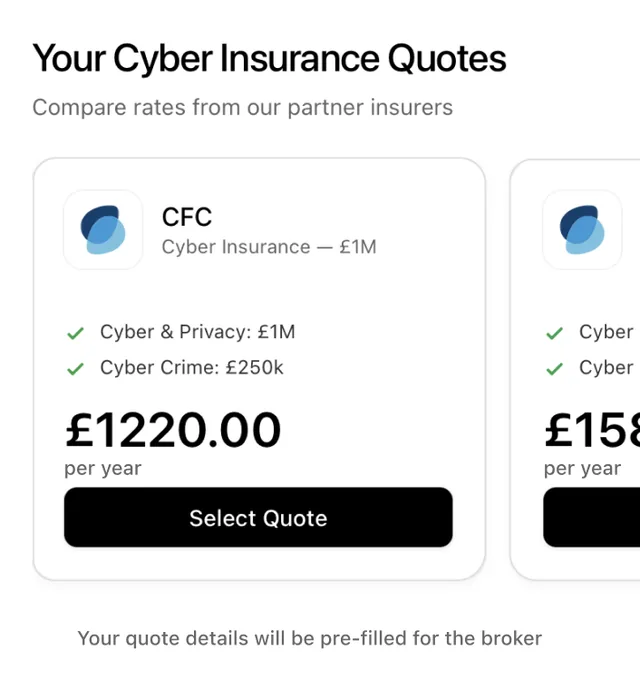Click the pre-filled broker details note
The height and width of the screenshot is (699, 640).
tap(310, 638)
